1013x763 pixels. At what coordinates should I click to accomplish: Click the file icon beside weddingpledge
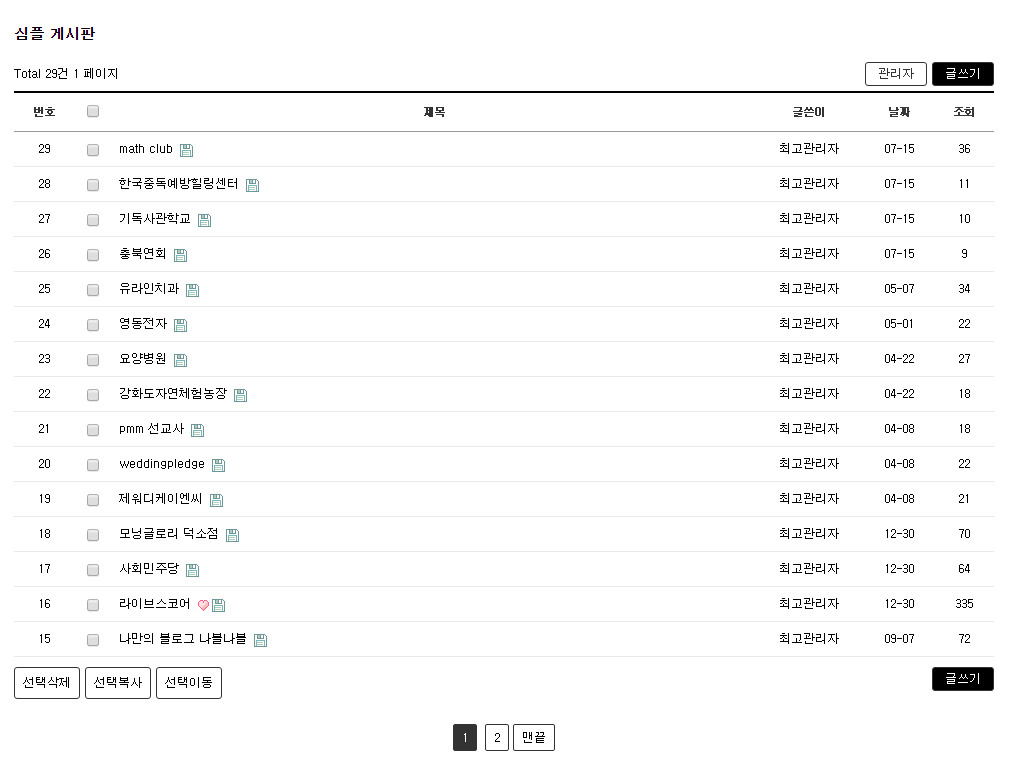pyautogui.click(x=218, y=465)
